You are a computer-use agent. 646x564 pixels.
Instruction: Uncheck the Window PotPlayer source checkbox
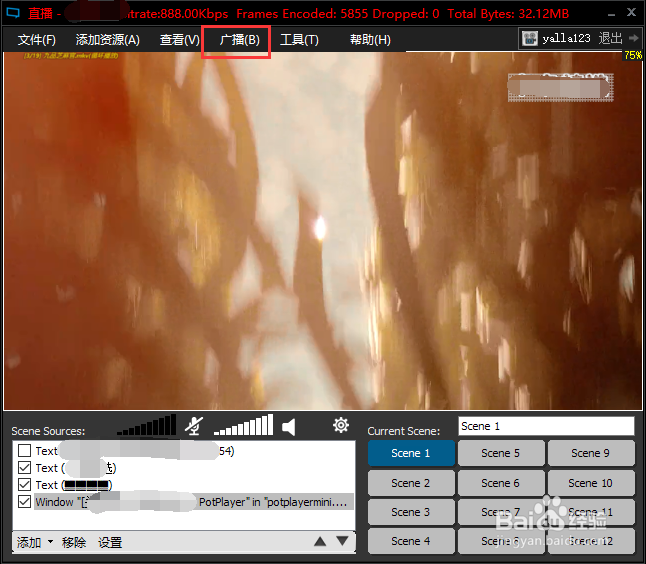pyautogui.click(x=25, y=501)
